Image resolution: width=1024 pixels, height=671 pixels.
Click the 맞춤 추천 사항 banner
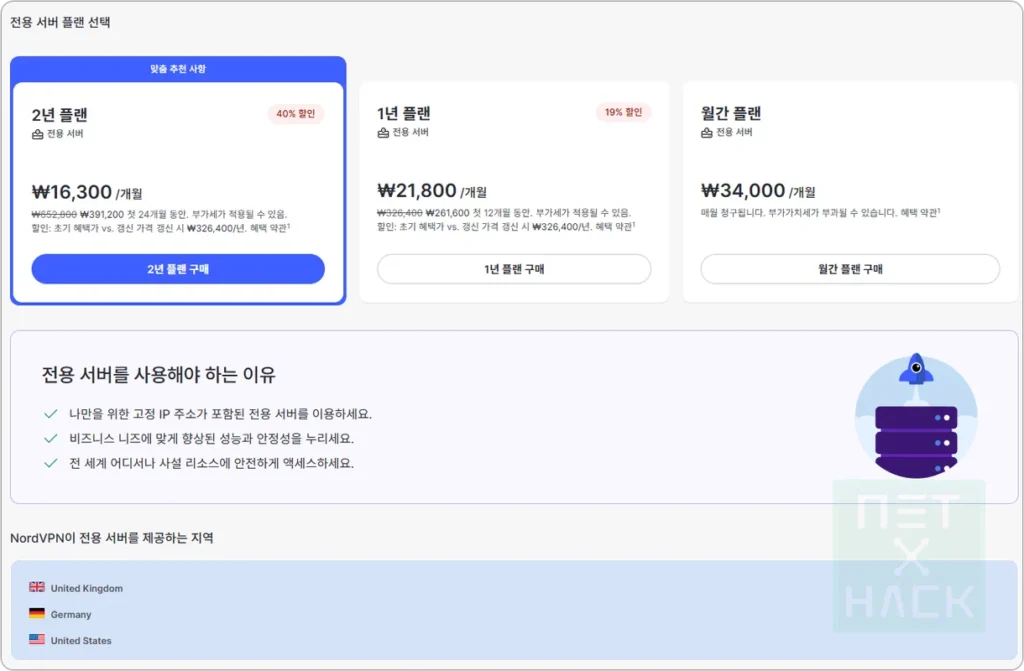coord(178,69)
